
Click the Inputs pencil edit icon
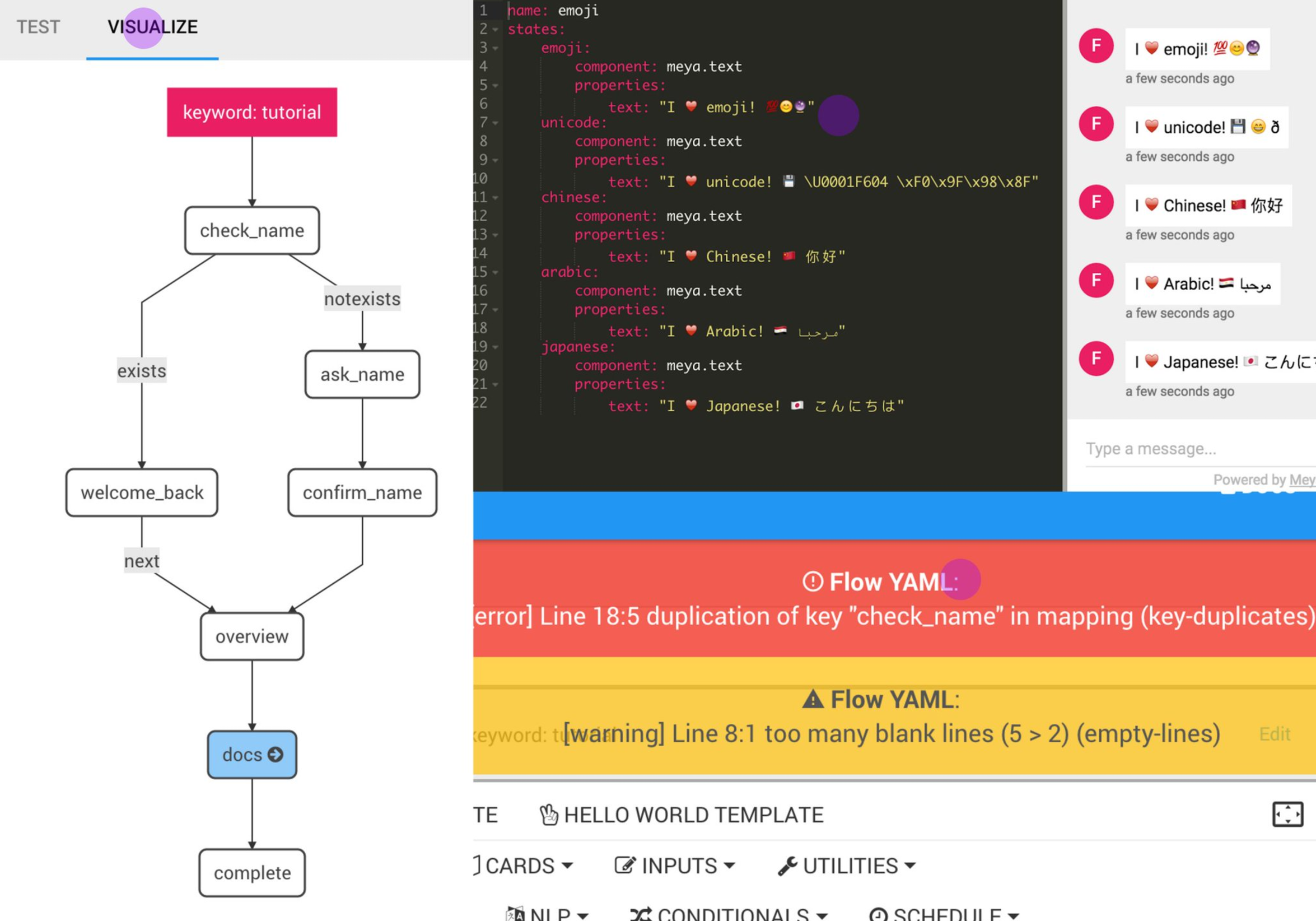point(625,865)
